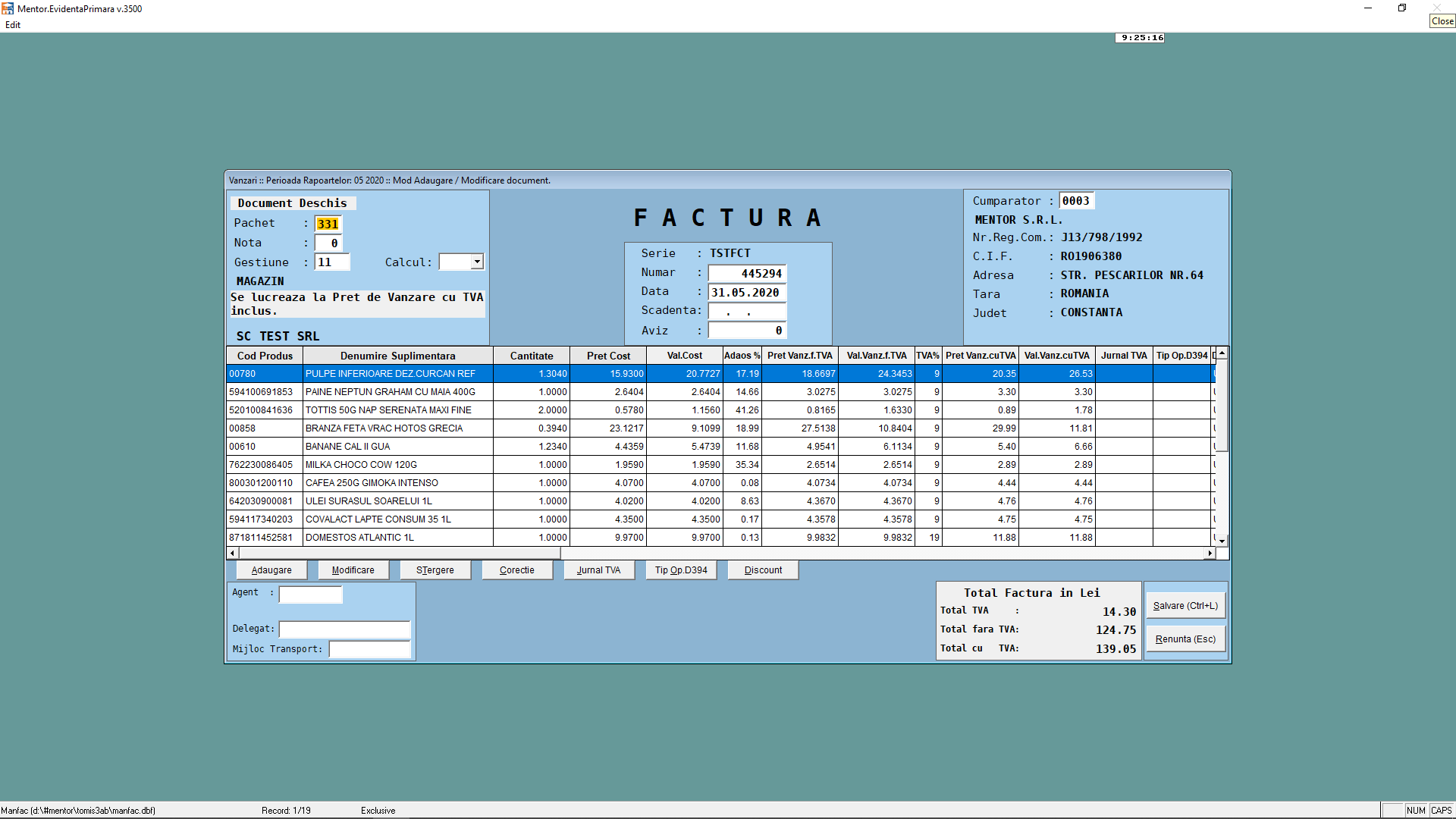Click the table scroll down arrow
Screen dimensions: 1456x819
[1222, 541]
